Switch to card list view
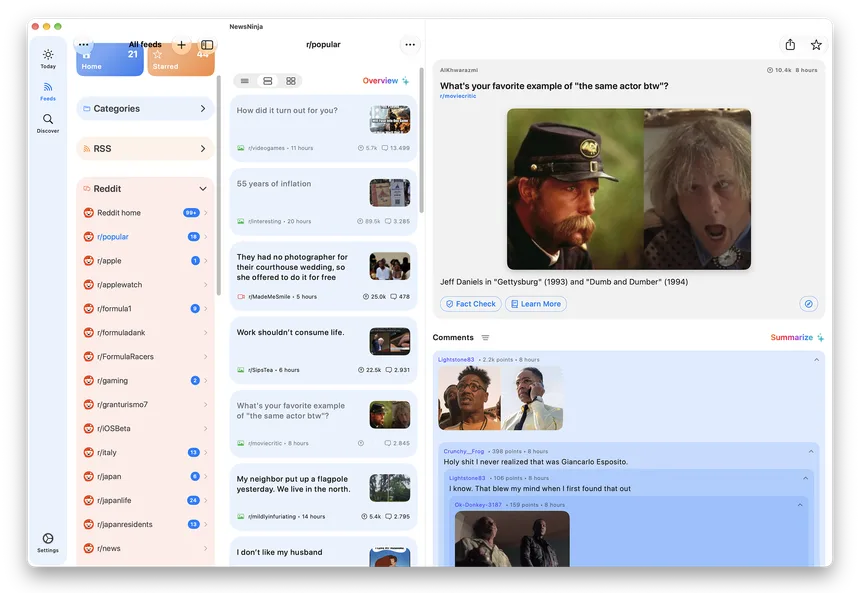This screenshot has height=593, width=860. point(268,81)
